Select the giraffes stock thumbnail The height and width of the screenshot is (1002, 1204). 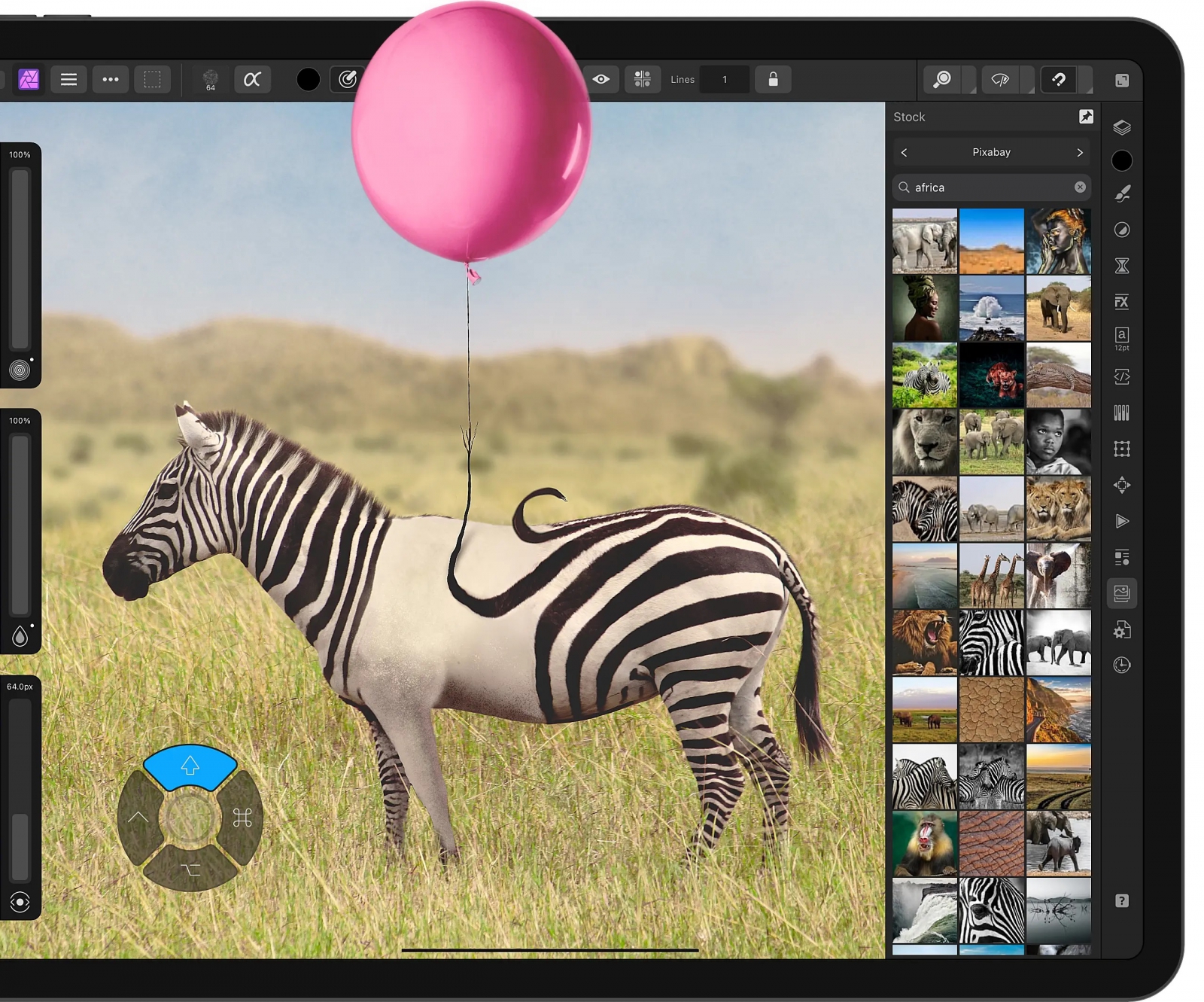pyautogui.click(x=992, y=575)
